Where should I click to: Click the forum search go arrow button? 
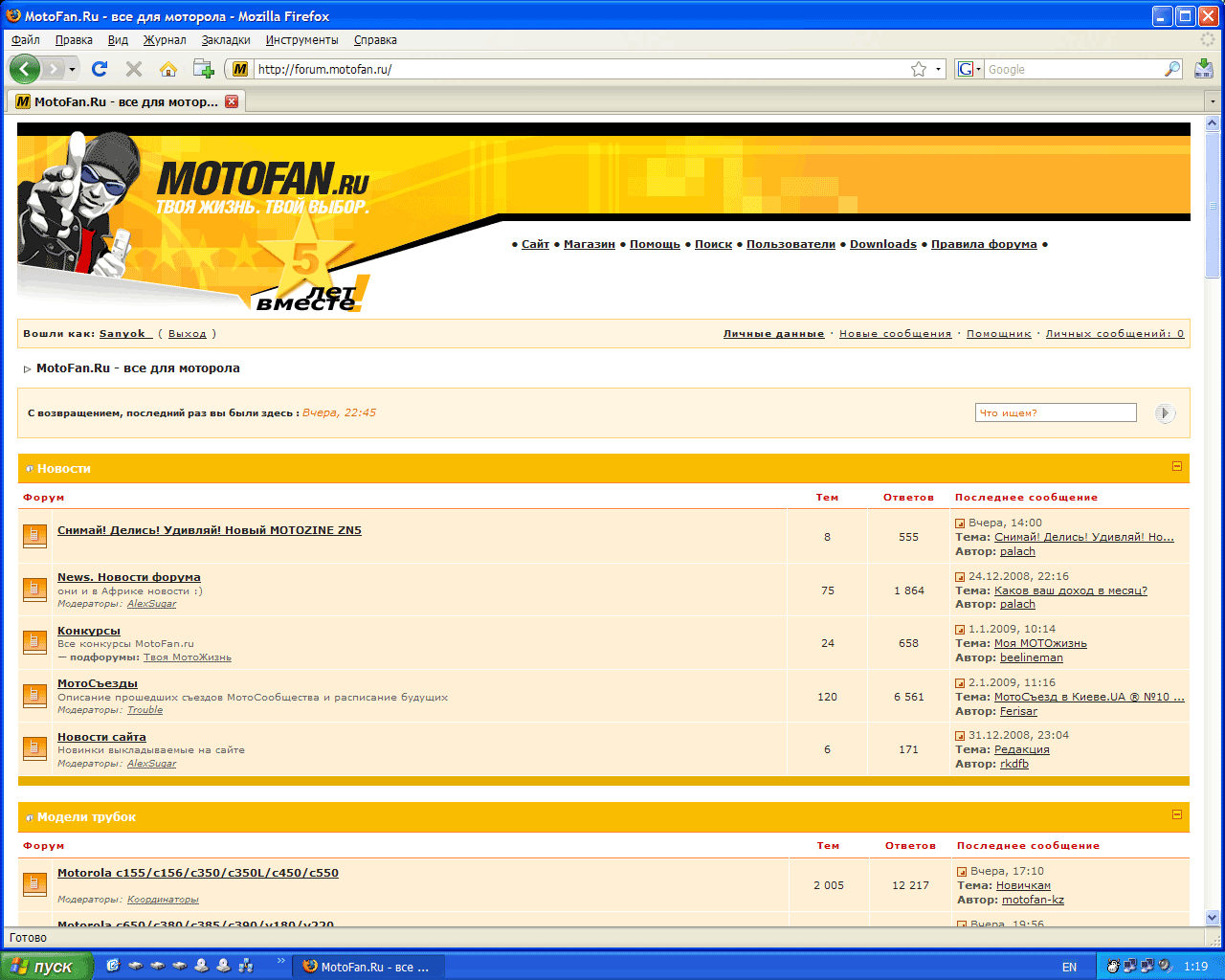tap(1164, 413)
